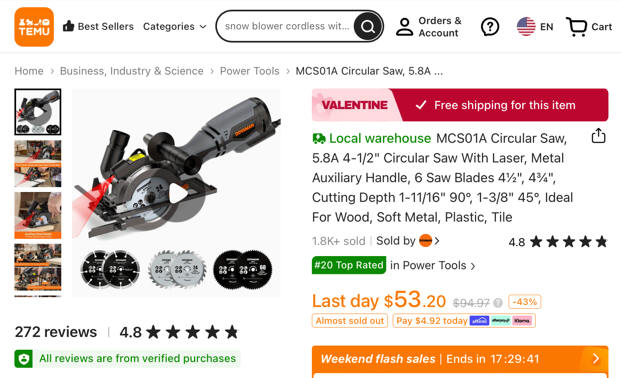Open Orders & Account menu
Image resolution: width=621 pixels, height=378 pixels.
click(x=429, y=27)
